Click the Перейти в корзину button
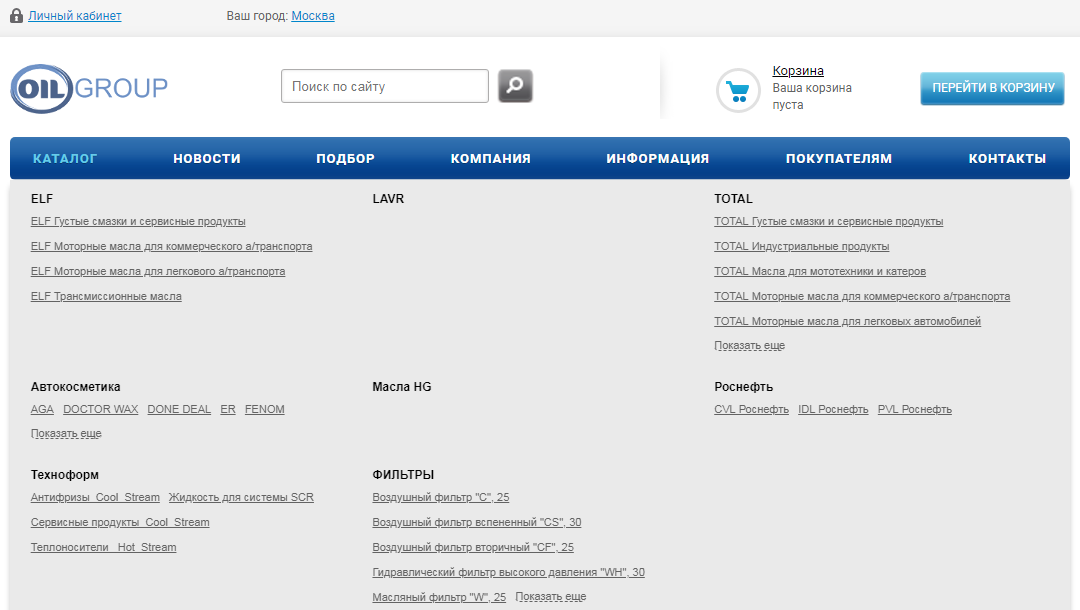 (x=993, y=88)
